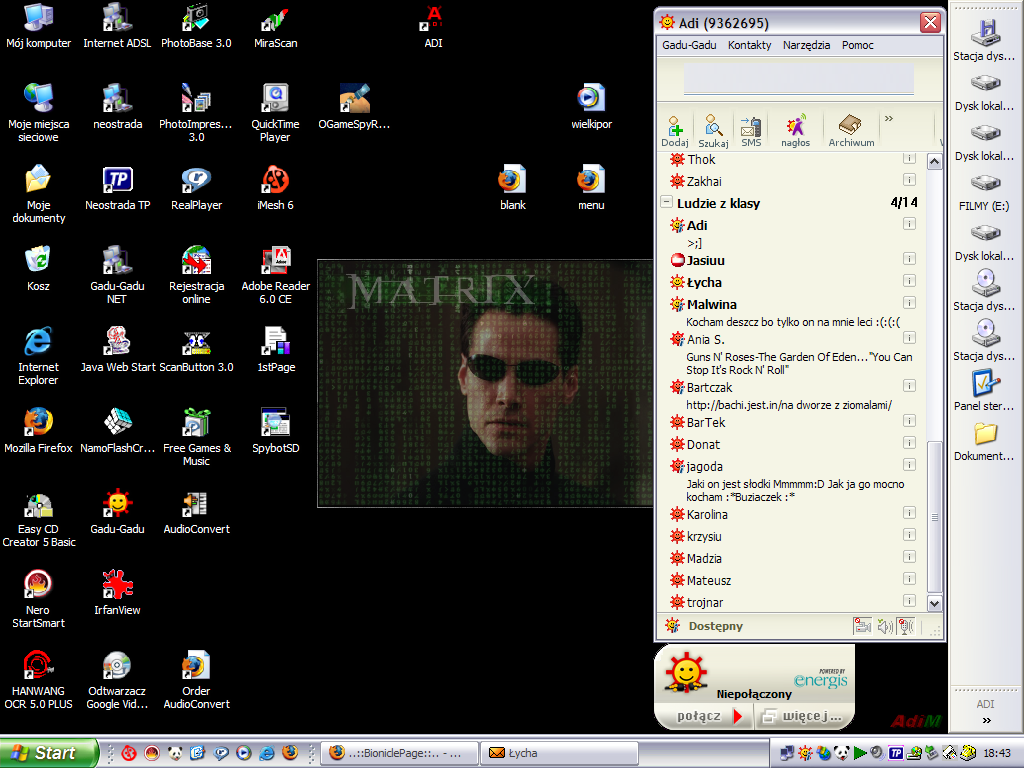
Task: Click the contact list scrollbar down arrow
Action: click(935, 603)
